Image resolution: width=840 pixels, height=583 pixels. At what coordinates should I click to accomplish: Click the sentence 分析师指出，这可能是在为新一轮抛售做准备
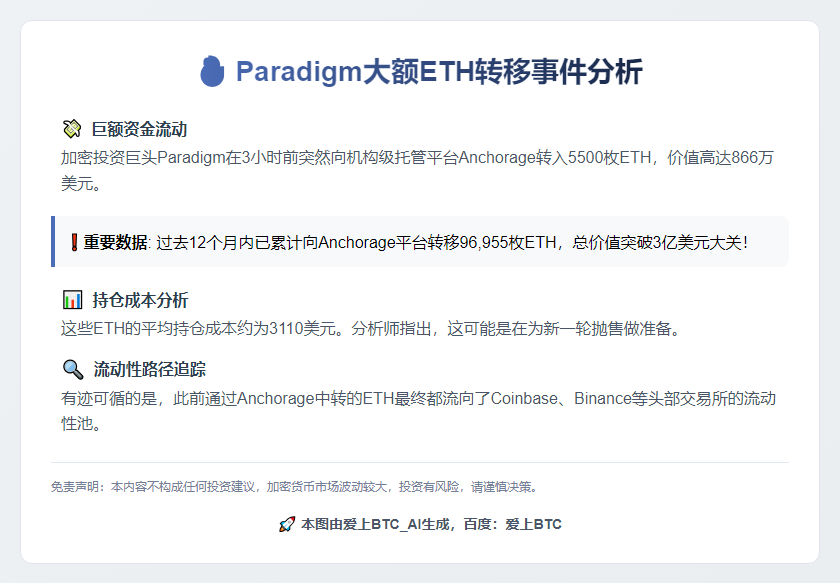(x=516, y=328)
